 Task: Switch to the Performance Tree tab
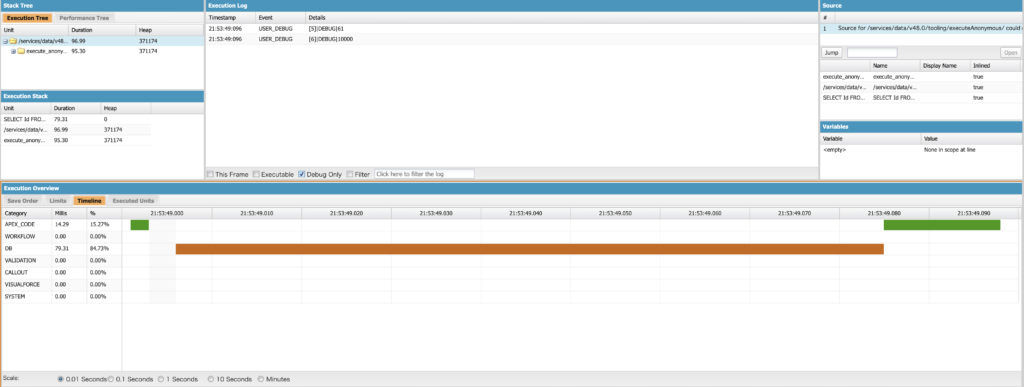point(84,18)
